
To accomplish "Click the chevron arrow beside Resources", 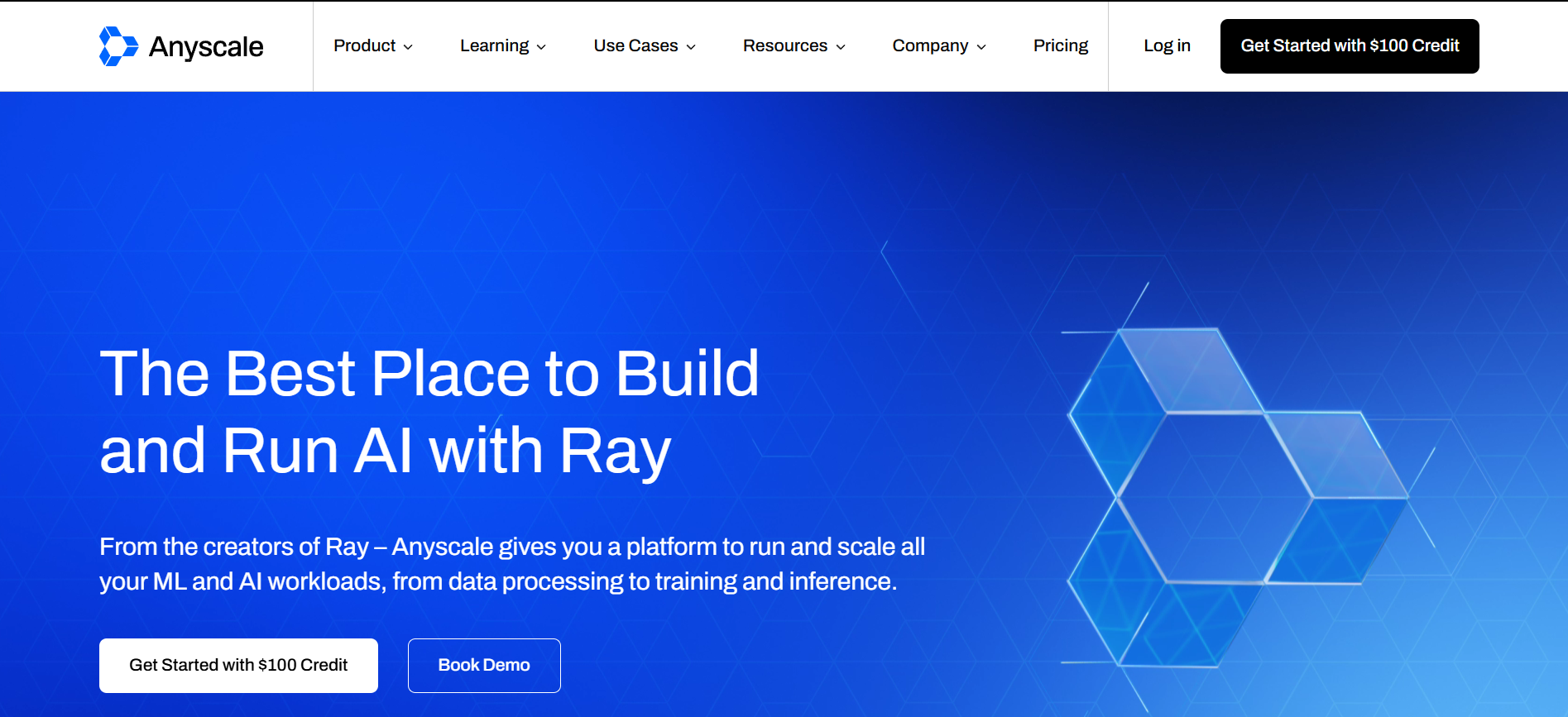I will pos(841,47).
